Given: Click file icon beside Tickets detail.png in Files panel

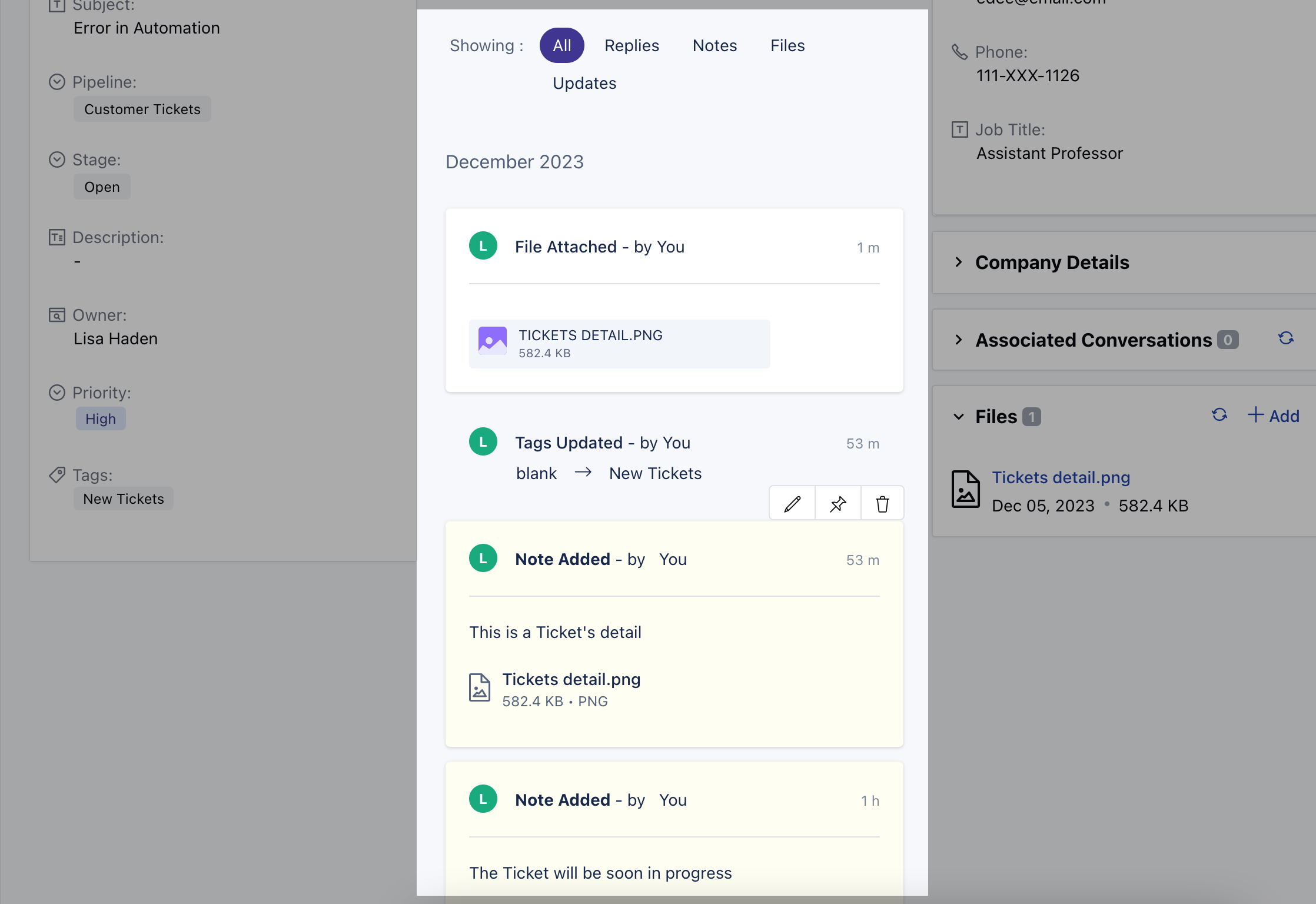Looking at the screenshot, I should [965, 490].
